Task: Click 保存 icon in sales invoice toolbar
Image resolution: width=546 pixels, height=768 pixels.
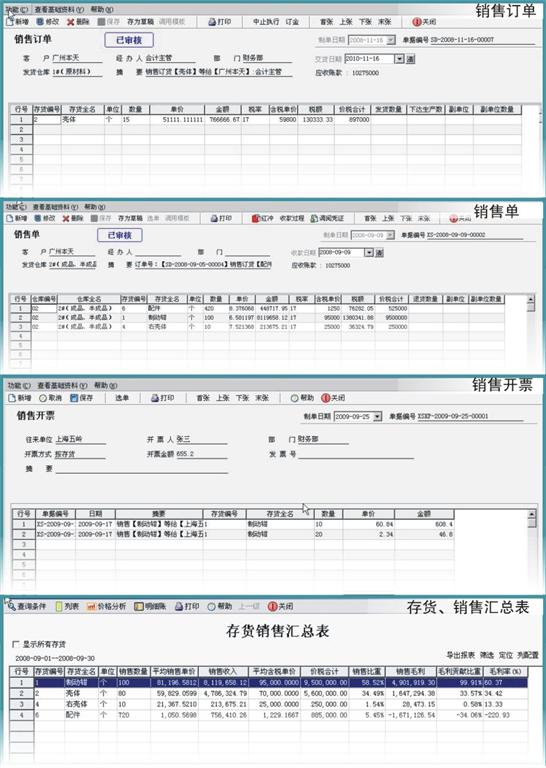Action: click(x=74, y=398)
